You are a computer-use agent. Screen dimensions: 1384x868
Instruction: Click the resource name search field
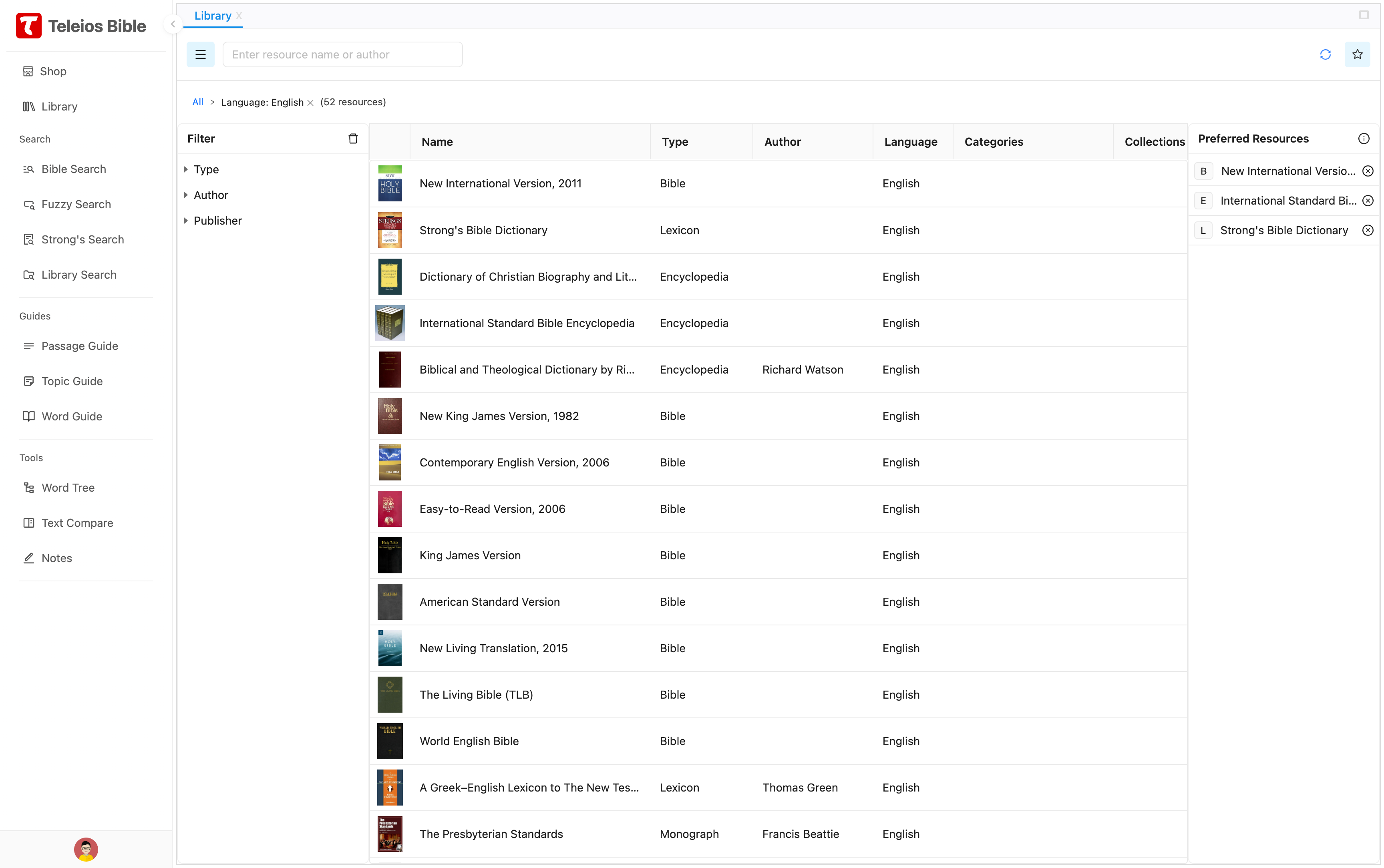[342, 54]
